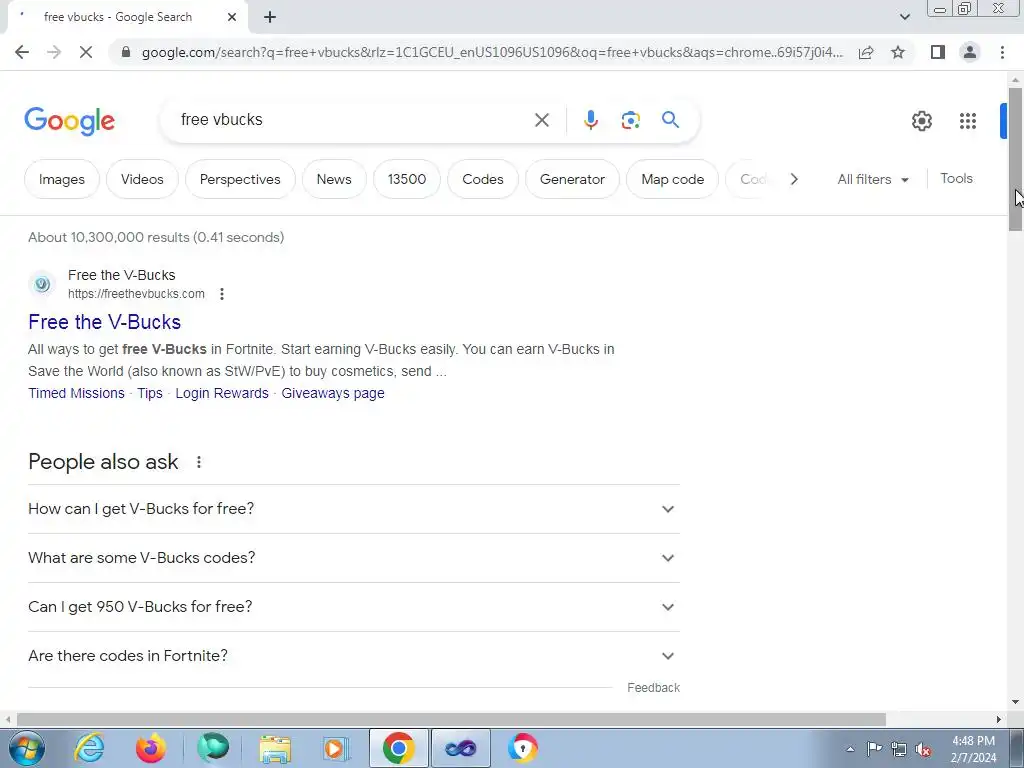This screenshot has height=768, width=1024.
Task: Click the address bar URL
Action: [491, 52]
